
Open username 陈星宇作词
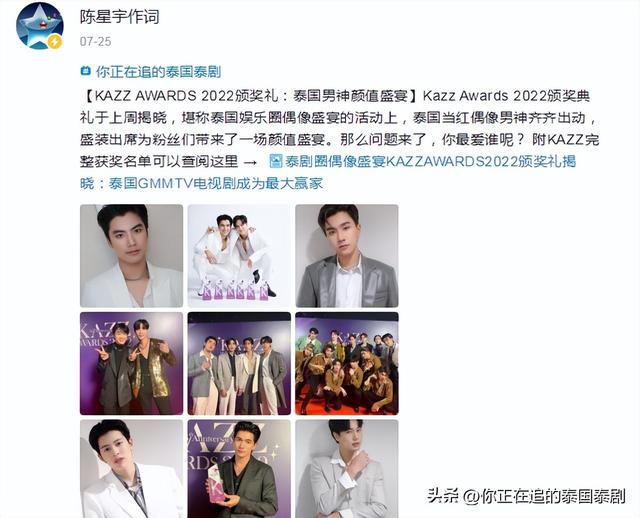pos(119,17)
